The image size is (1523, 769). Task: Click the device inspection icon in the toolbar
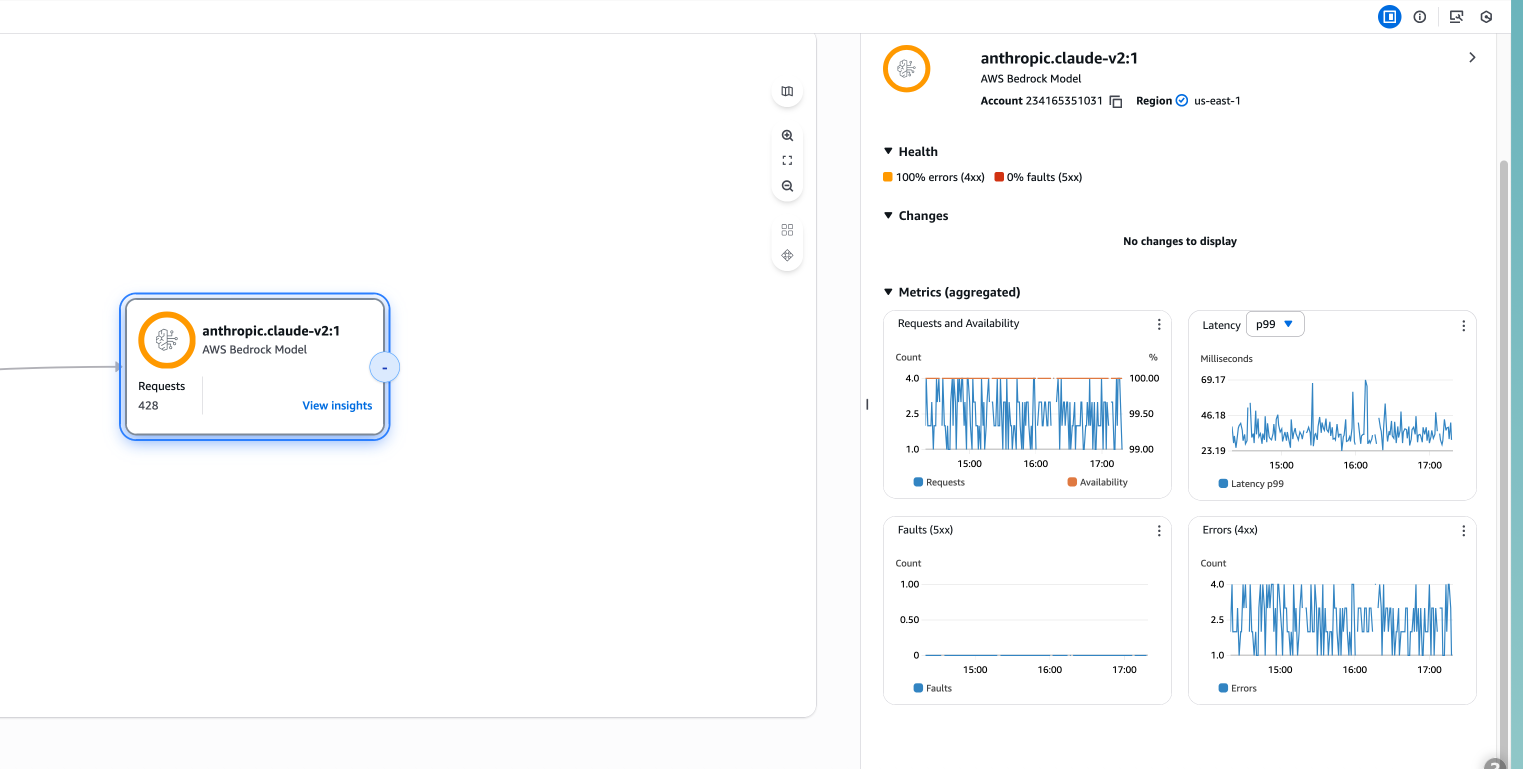(1456, 16)
